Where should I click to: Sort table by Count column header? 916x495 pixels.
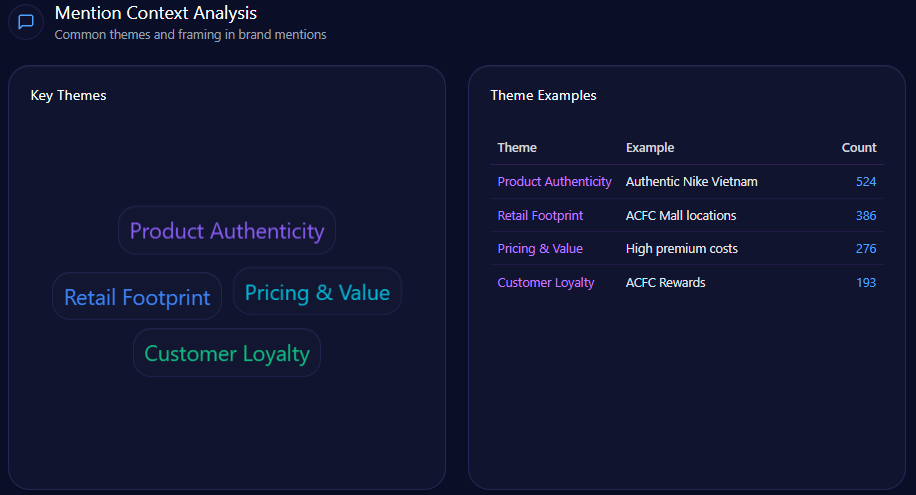pos(859,148)
